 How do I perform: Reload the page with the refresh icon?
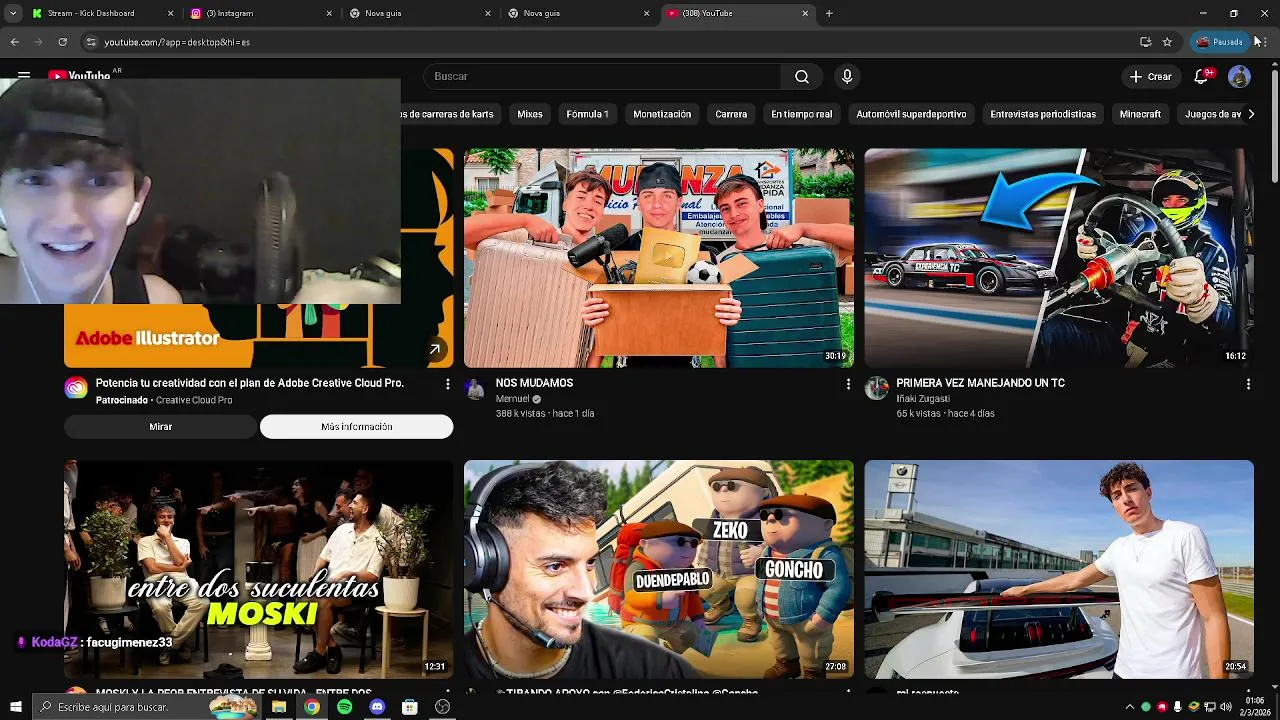[x=62, y=42]
